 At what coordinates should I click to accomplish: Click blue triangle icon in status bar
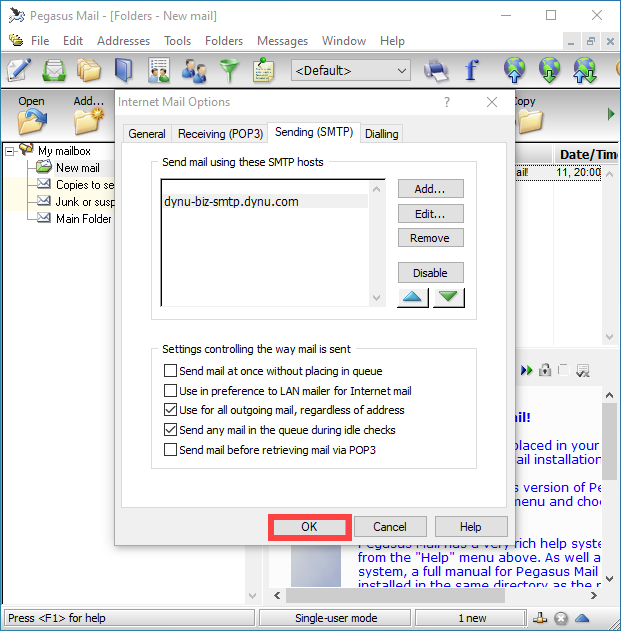[x=582, y=618]
